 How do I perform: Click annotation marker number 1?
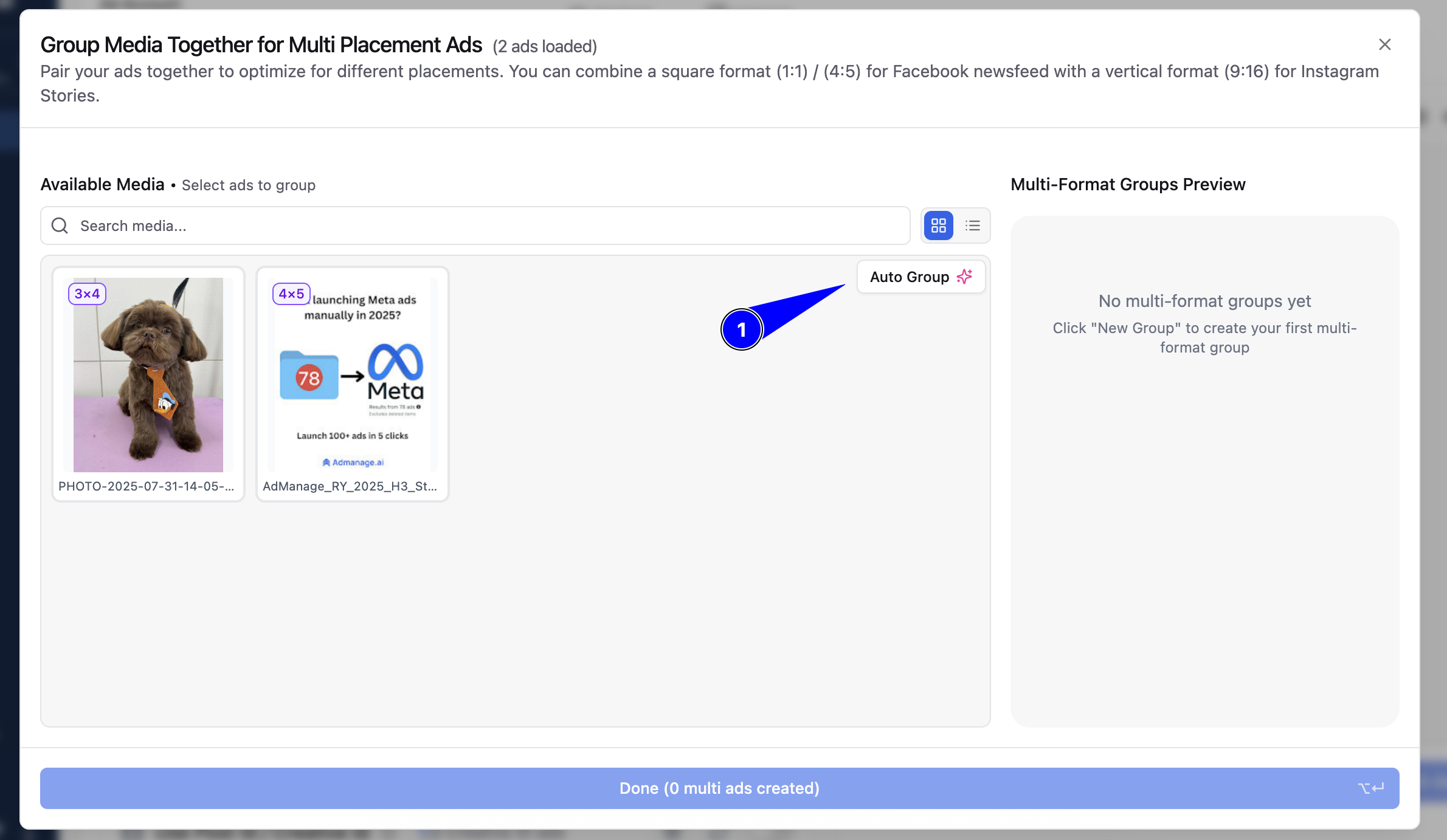[x=742, y=329]
